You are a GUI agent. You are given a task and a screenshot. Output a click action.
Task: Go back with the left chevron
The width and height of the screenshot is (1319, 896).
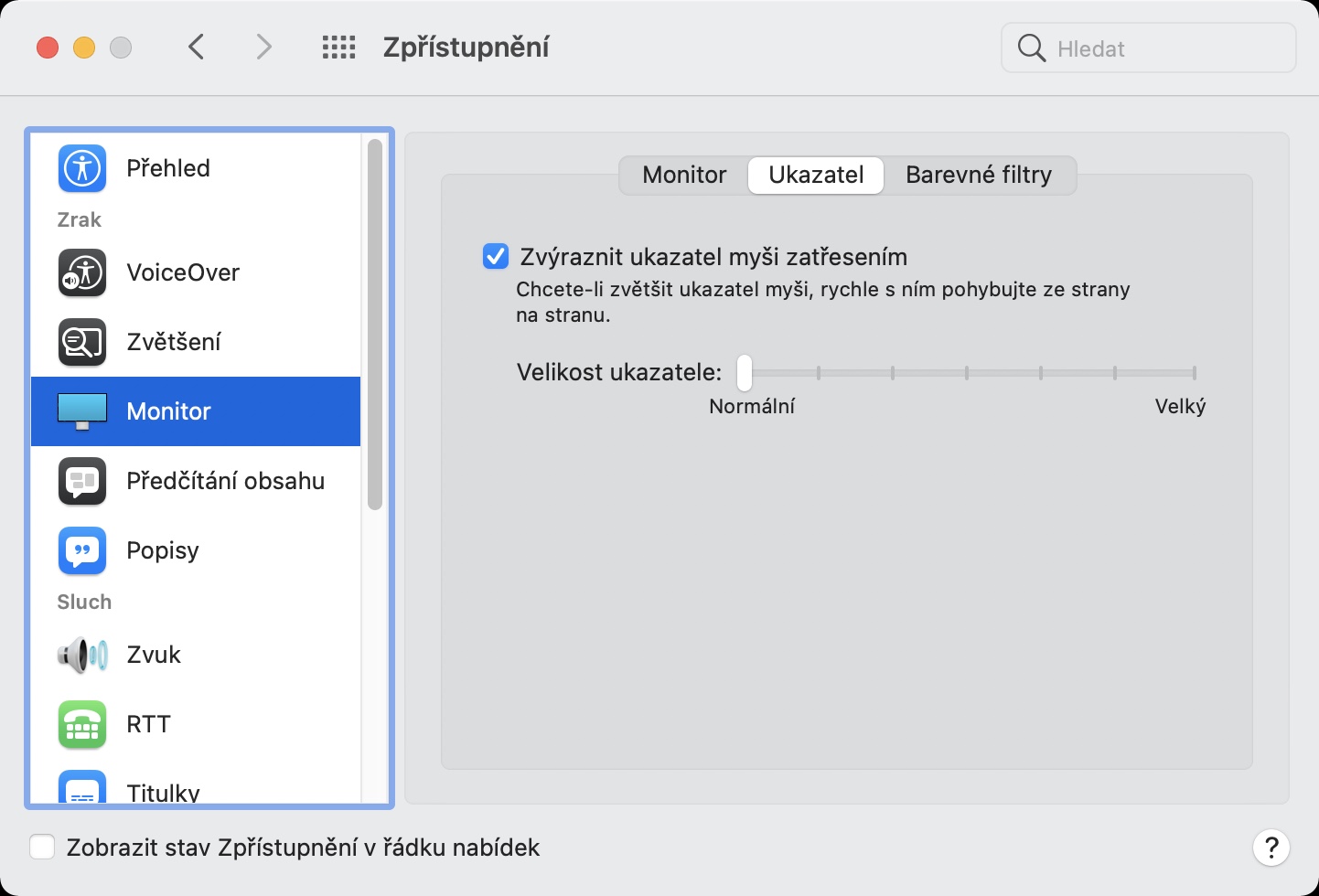(196, 48)
